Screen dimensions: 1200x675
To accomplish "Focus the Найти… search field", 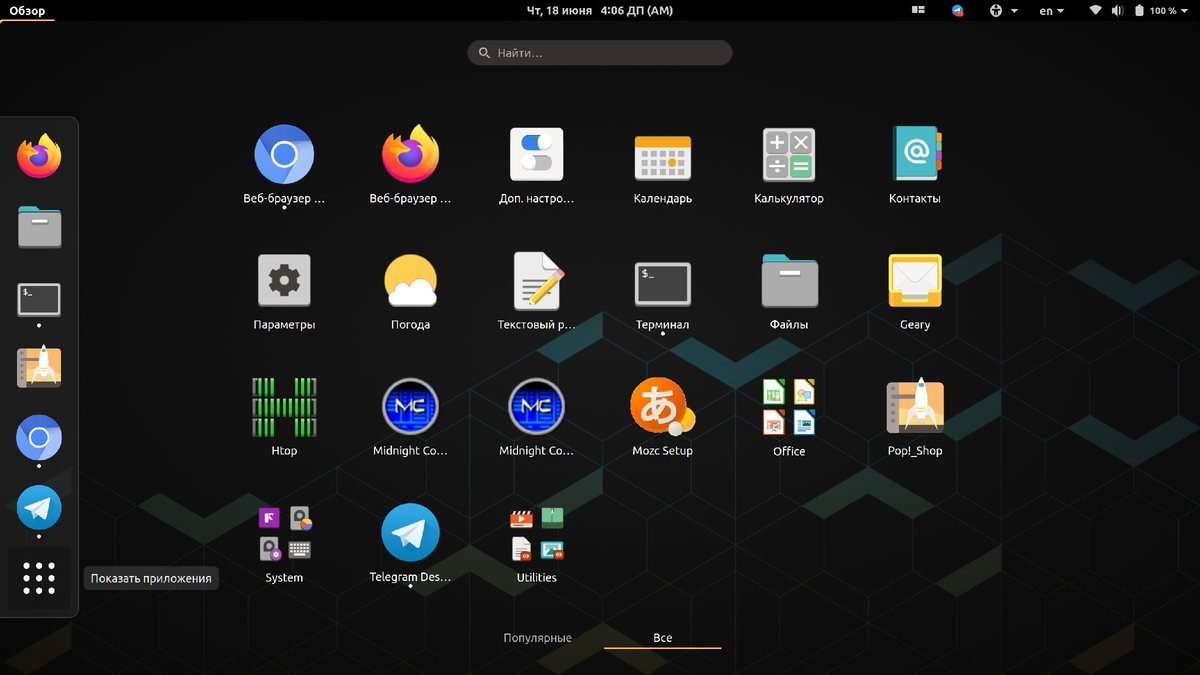I will (600, 52).
